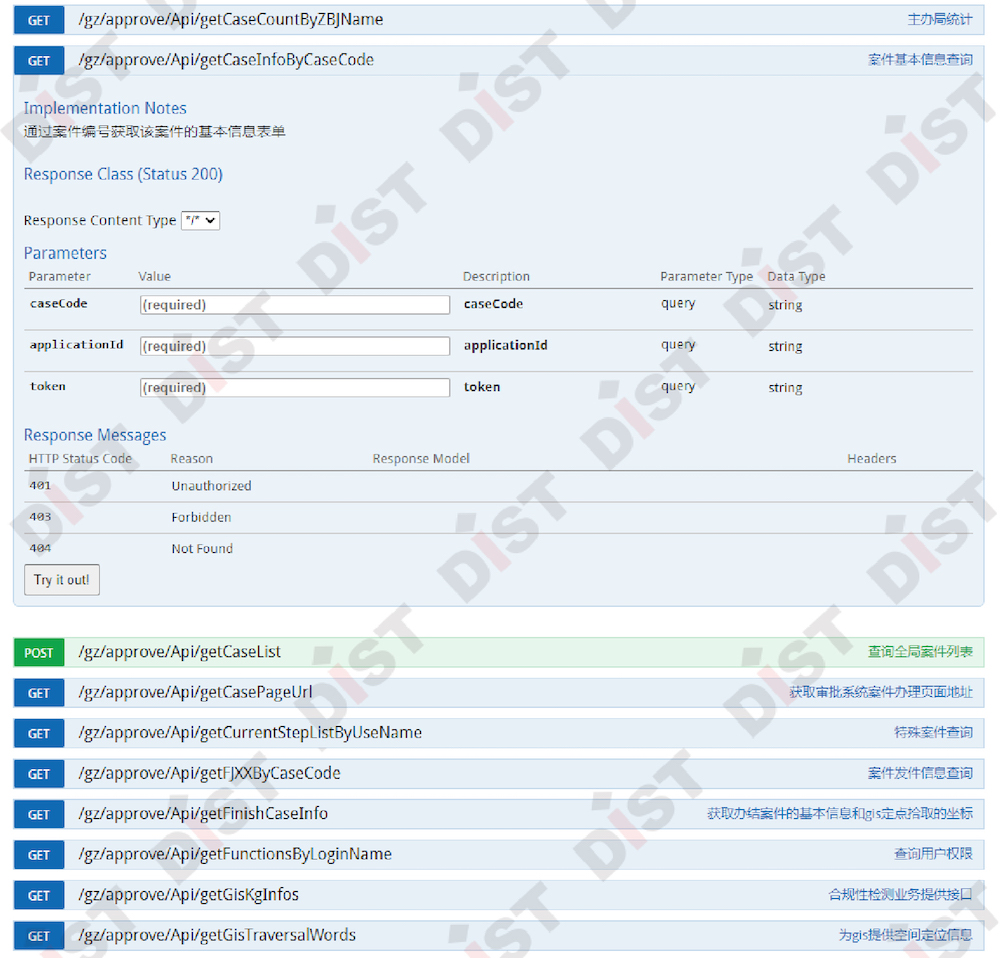Image resolution: width=1000 pixels, height=958 pixels.
Task: Click the 主办局统计 description link
Action: click(939, 20)
